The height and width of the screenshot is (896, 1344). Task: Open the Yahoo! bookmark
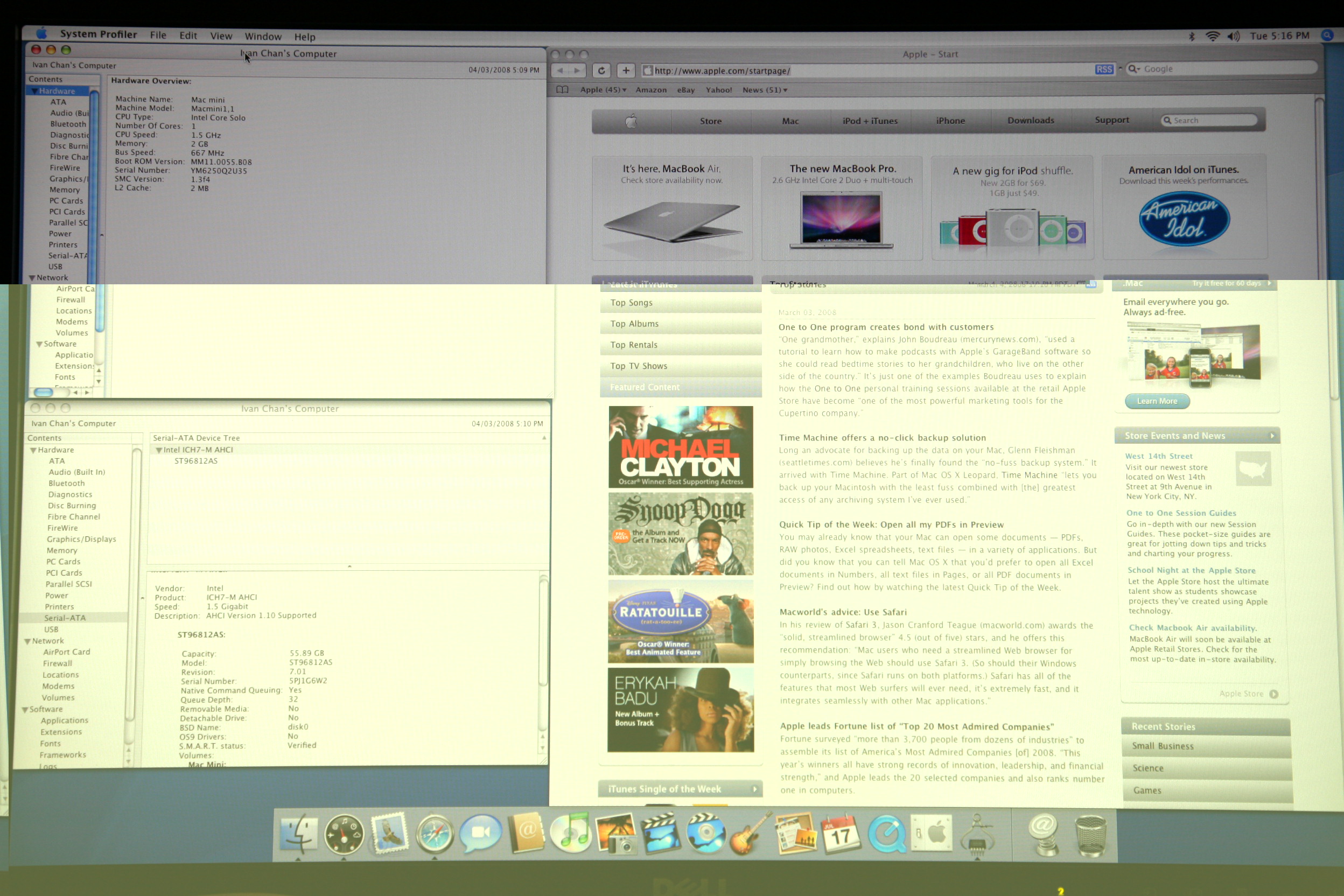pyautogui.click(x=718, y=90)
